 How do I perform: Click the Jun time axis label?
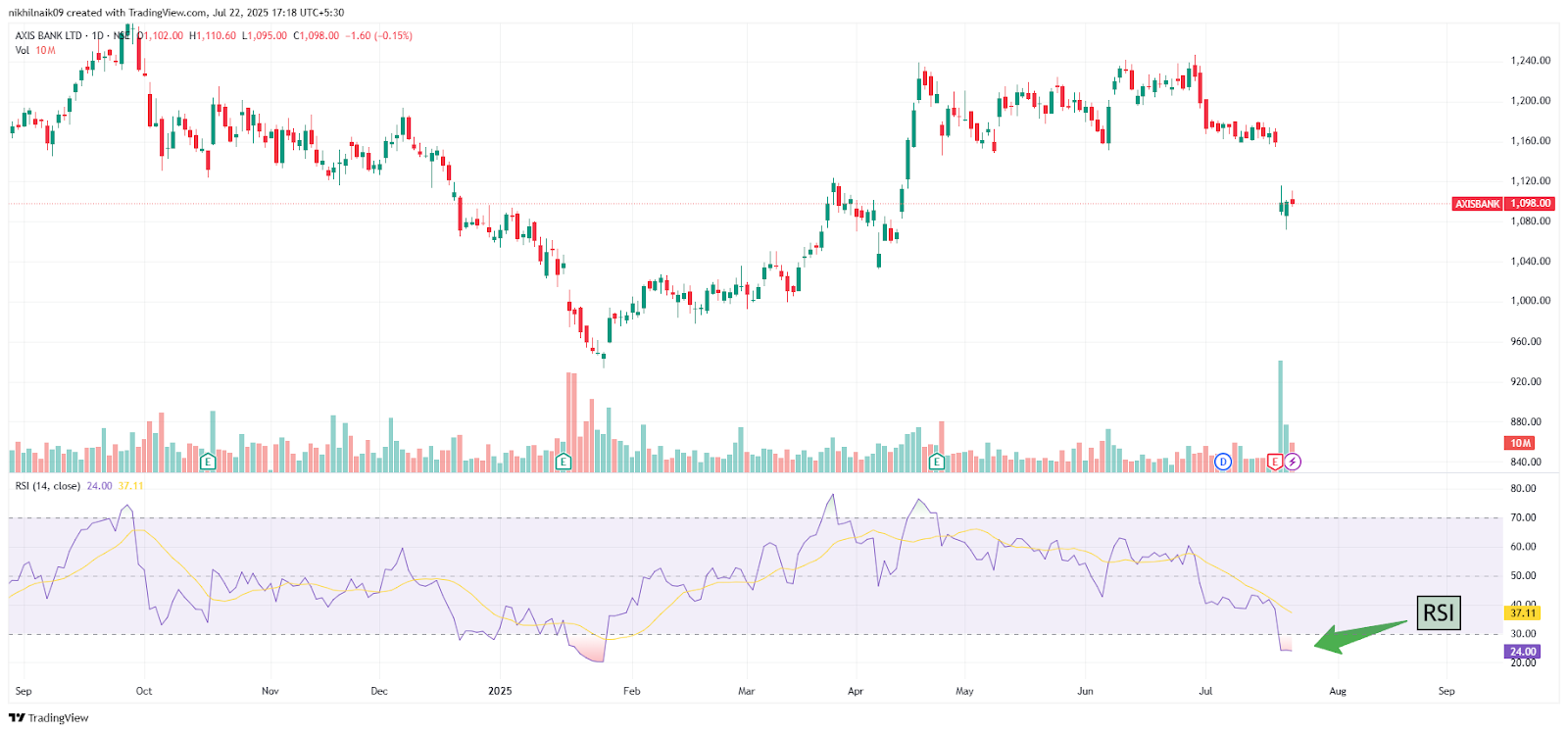[1085, 691]
